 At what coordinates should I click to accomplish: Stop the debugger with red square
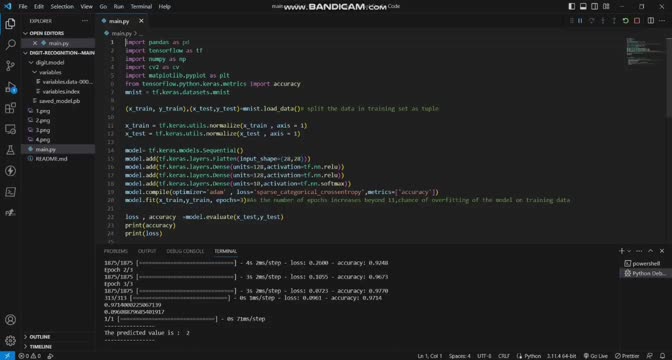(637, 21)
